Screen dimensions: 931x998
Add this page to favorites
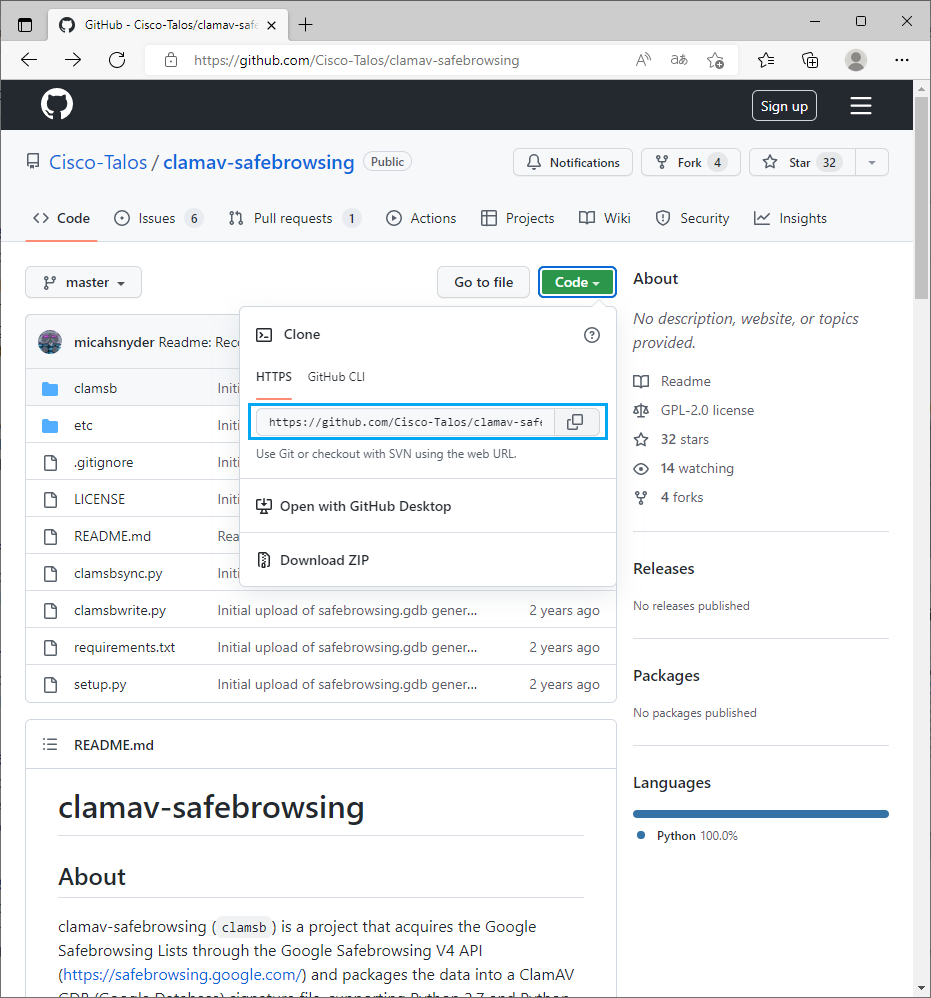tap(715, 60)
